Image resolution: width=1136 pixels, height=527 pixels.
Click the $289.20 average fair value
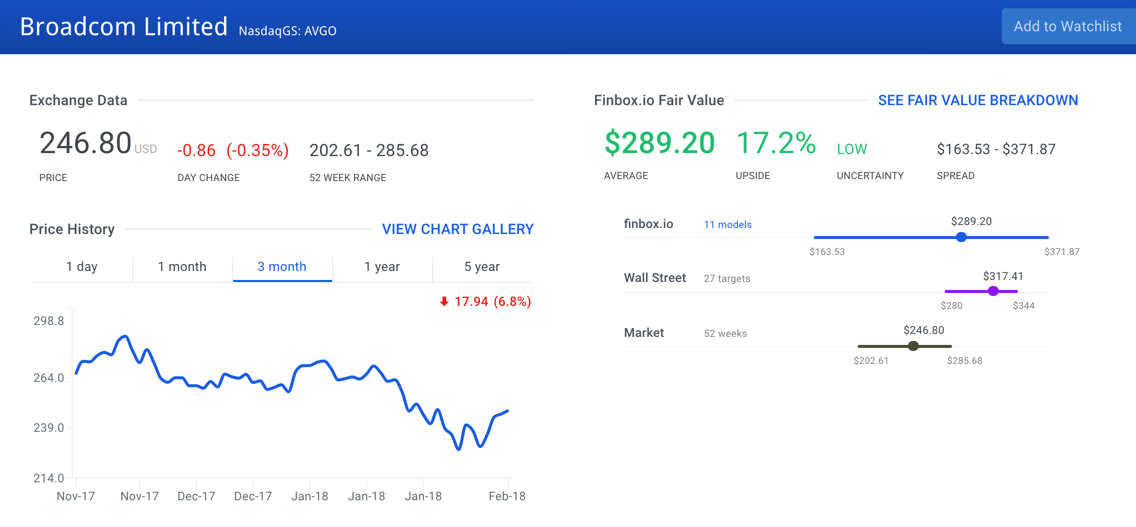pos(659,144)
